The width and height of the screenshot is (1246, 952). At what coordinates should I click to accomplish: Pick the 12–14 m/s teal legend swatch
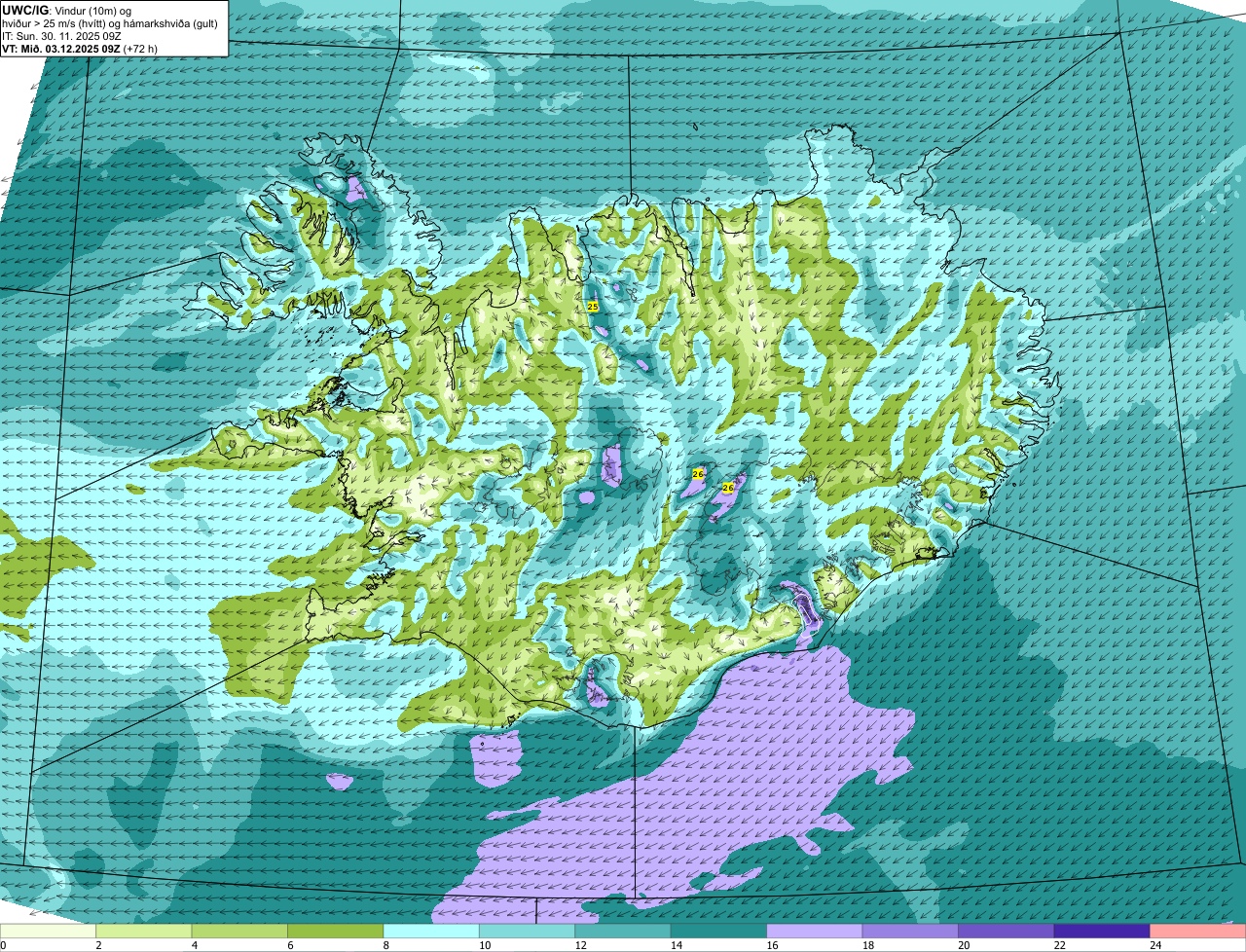tap(624, 931)
